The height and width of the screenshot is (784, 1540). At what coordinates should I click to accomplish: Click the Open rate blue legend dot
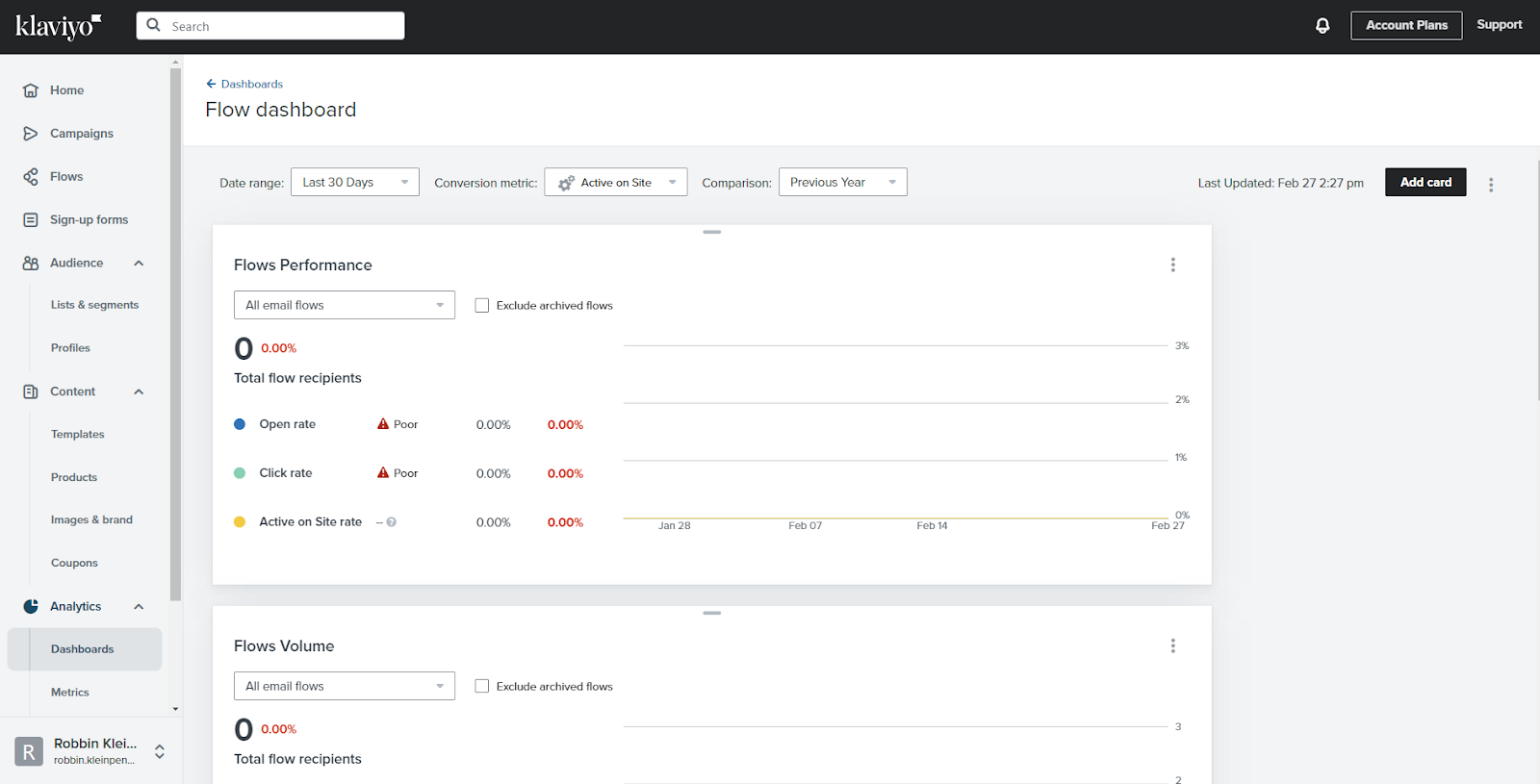(x=240, y=424)
